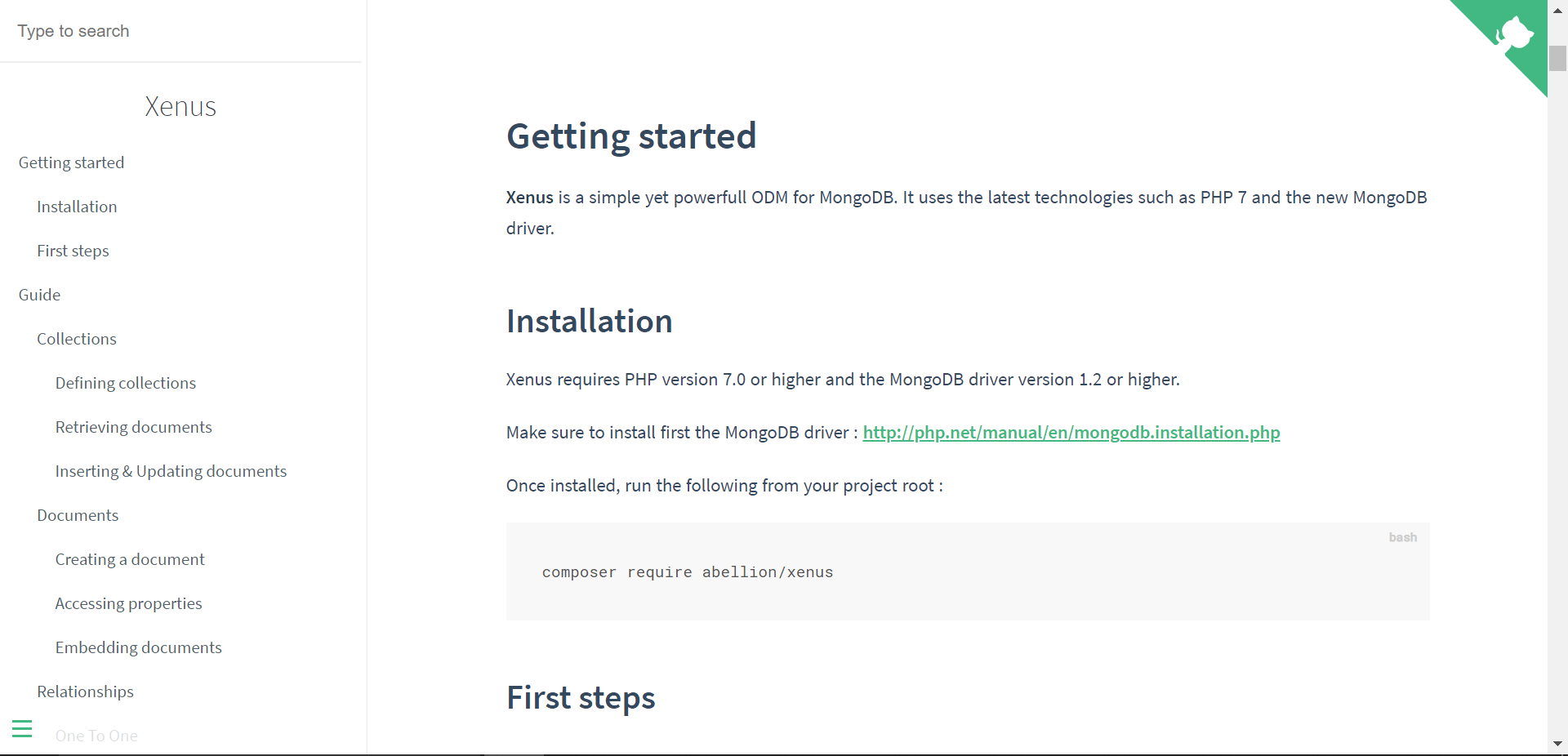Viewport: 1568px width, 756px height.
Task: Jump to Embedding documents
Action: [x=139, y=647]
